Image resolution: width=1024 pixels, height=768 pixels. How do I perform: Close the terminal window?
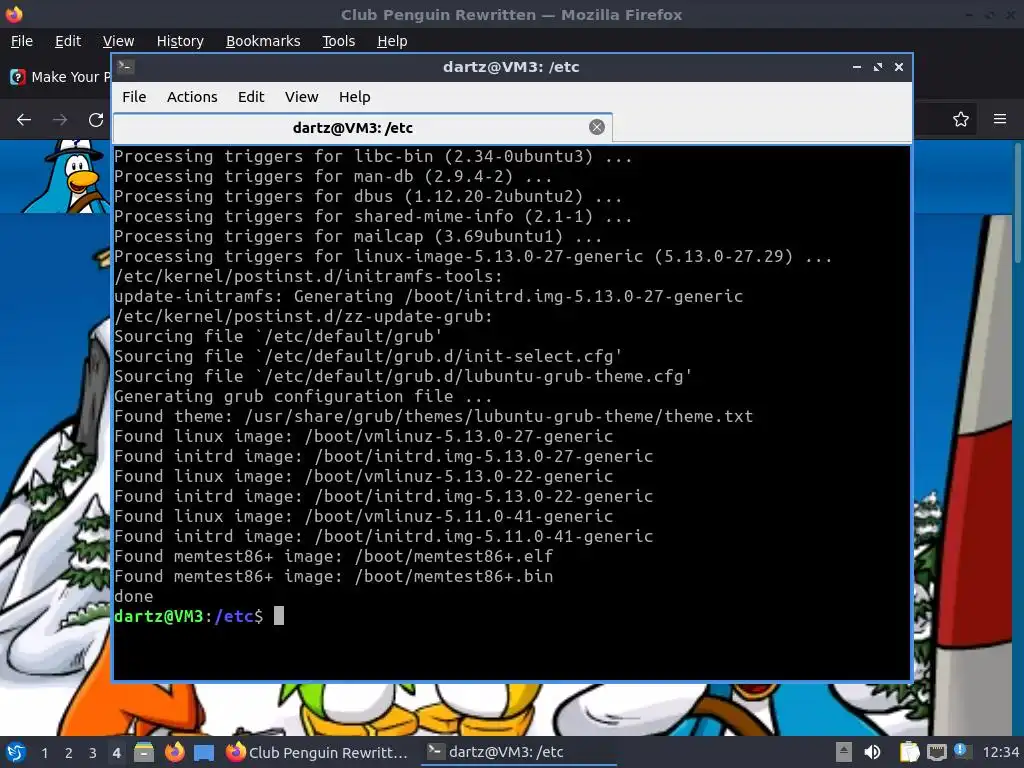(x=899, y=67)
